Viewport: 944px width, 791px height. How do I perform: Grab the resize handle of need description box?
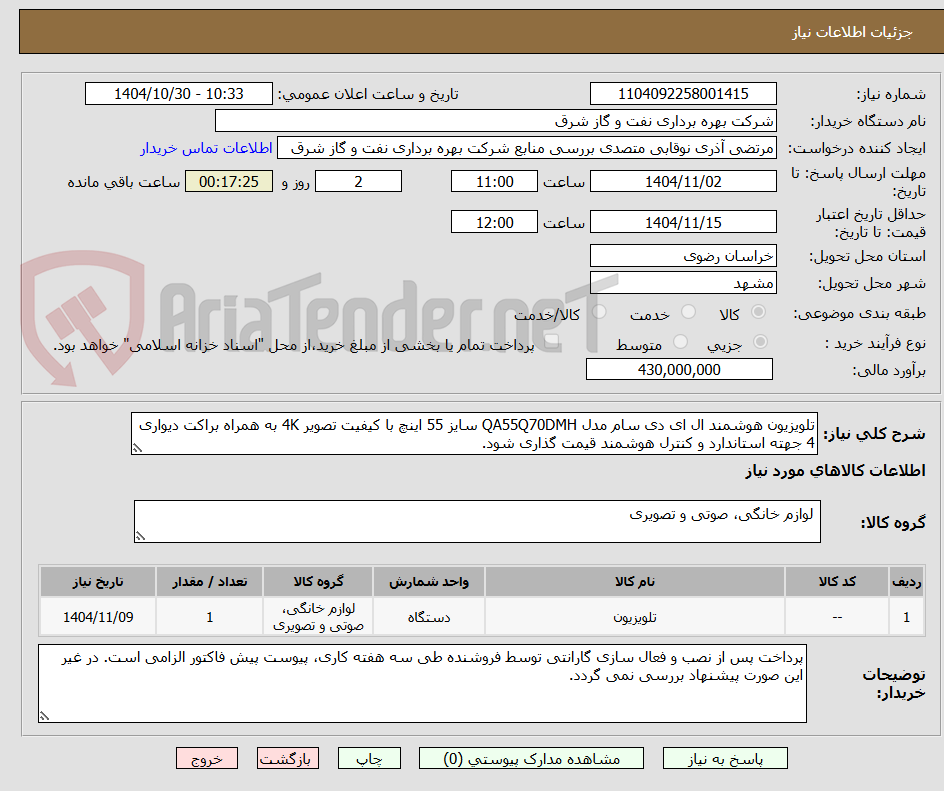coord(137,448)
